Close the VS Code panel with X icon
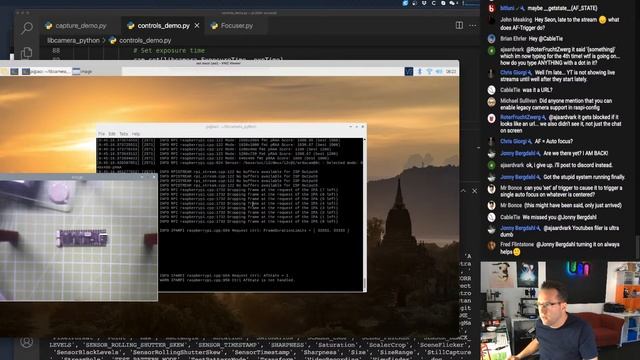This screenshot has height=360, width=640. 474,191
